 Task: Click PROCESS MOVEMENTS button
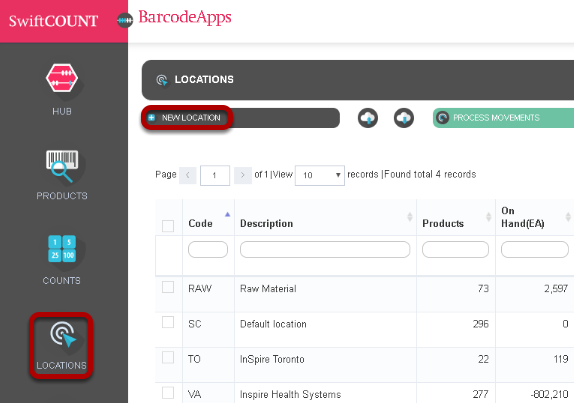(503, 118)
